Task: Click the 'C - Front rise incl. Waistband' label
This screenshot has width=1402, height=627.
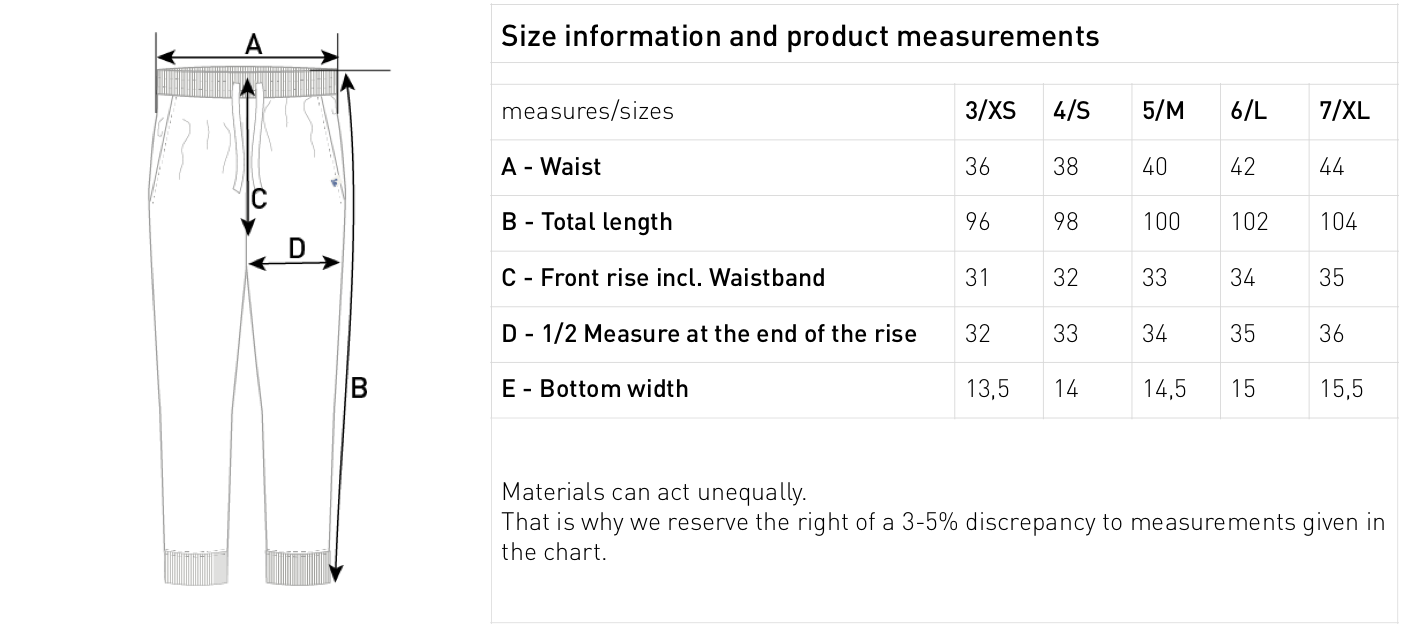Action: [x=663, y=277]
